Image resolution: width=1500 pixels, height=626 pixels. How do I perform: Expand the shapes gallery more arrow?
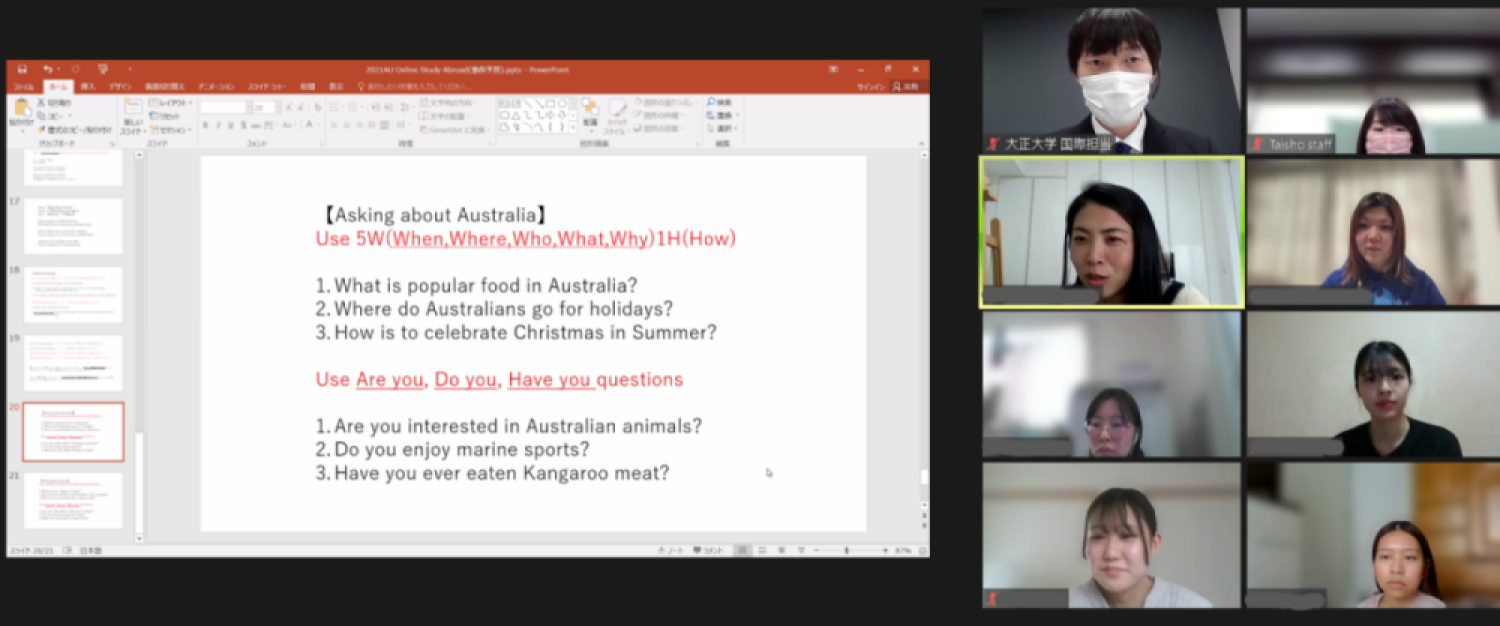(x=572, y=128)
